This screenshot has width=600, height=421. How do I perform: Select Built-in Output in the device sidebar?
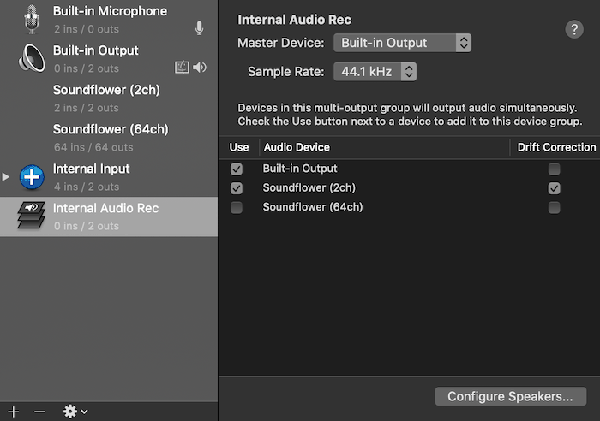(x=109, y=59)
